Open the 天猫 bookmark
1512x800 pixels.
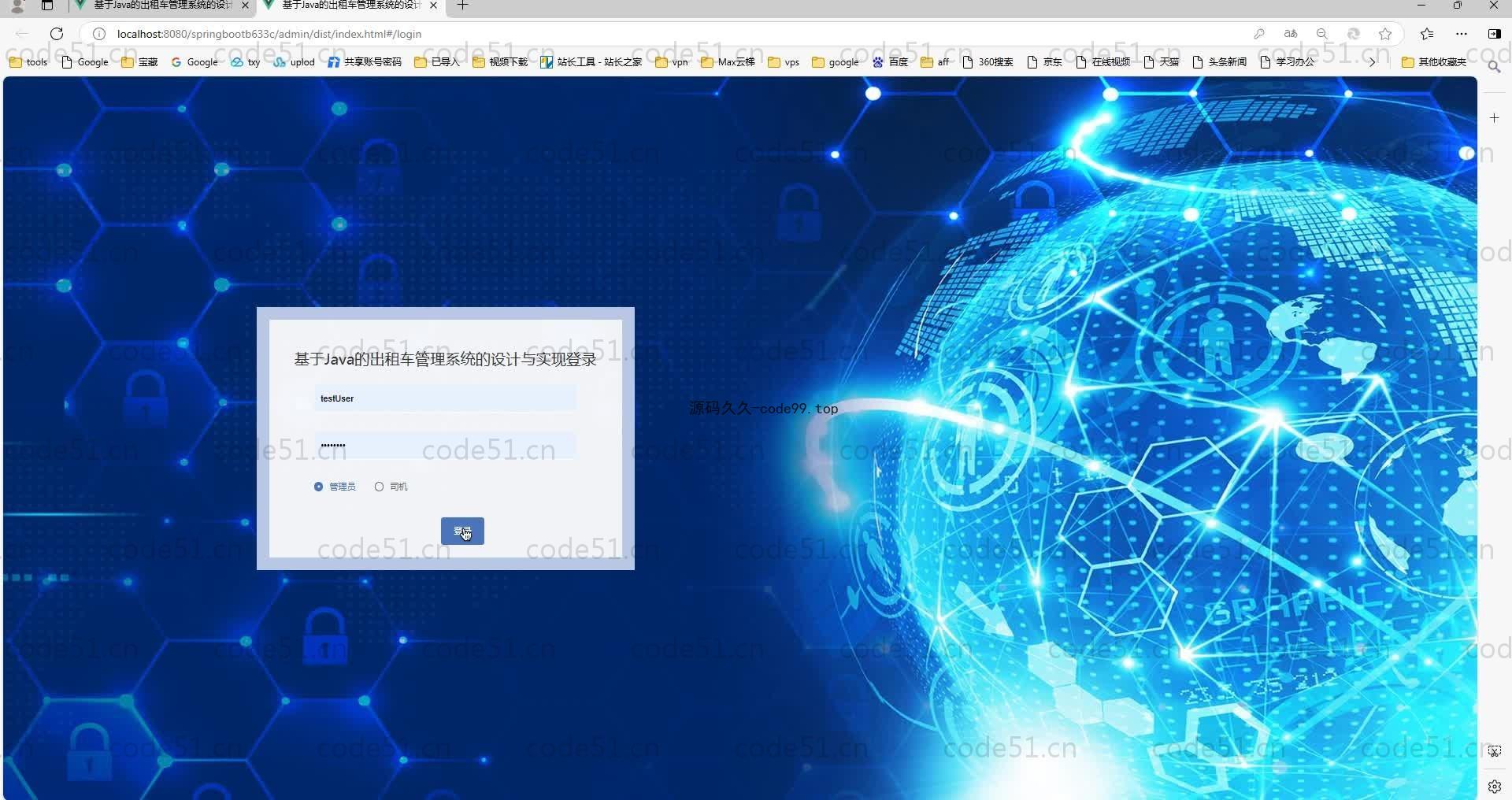pos(1162,62)
